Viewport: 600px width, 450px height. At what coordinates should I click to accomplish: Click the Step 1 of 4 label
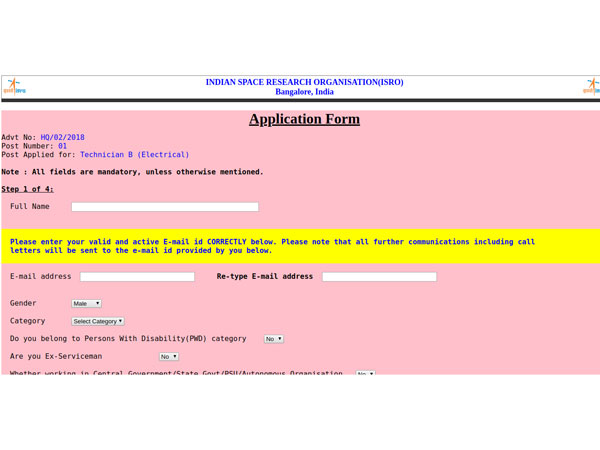click(x=28, y=189)
